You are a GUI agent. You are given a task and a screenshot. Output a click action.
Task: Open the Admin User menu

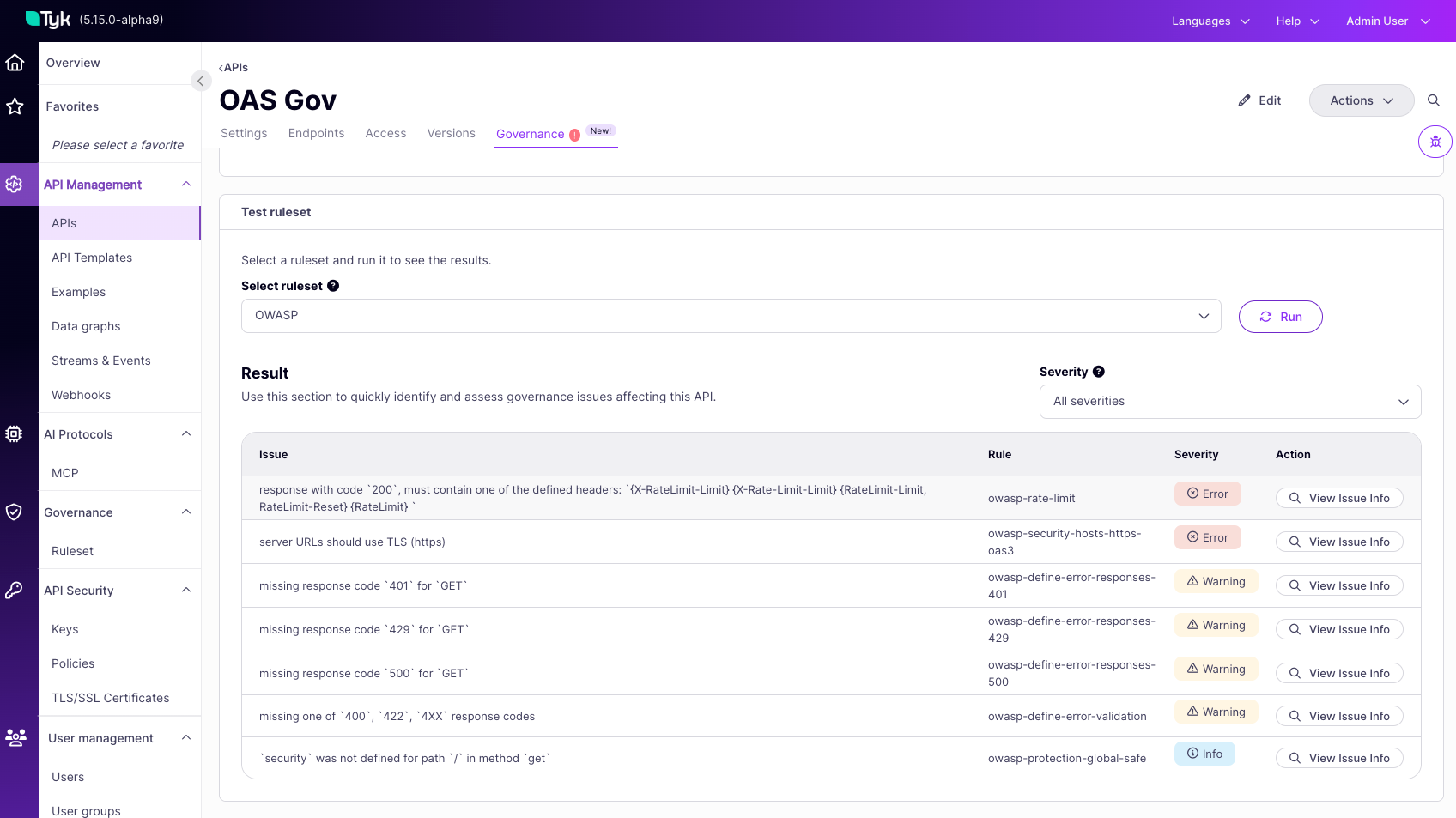(x=1388, y=21)
